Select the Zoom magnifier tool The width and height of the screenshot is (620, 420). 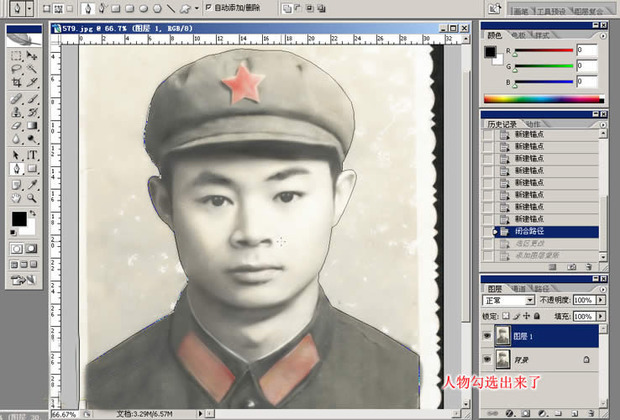(33, 198)
